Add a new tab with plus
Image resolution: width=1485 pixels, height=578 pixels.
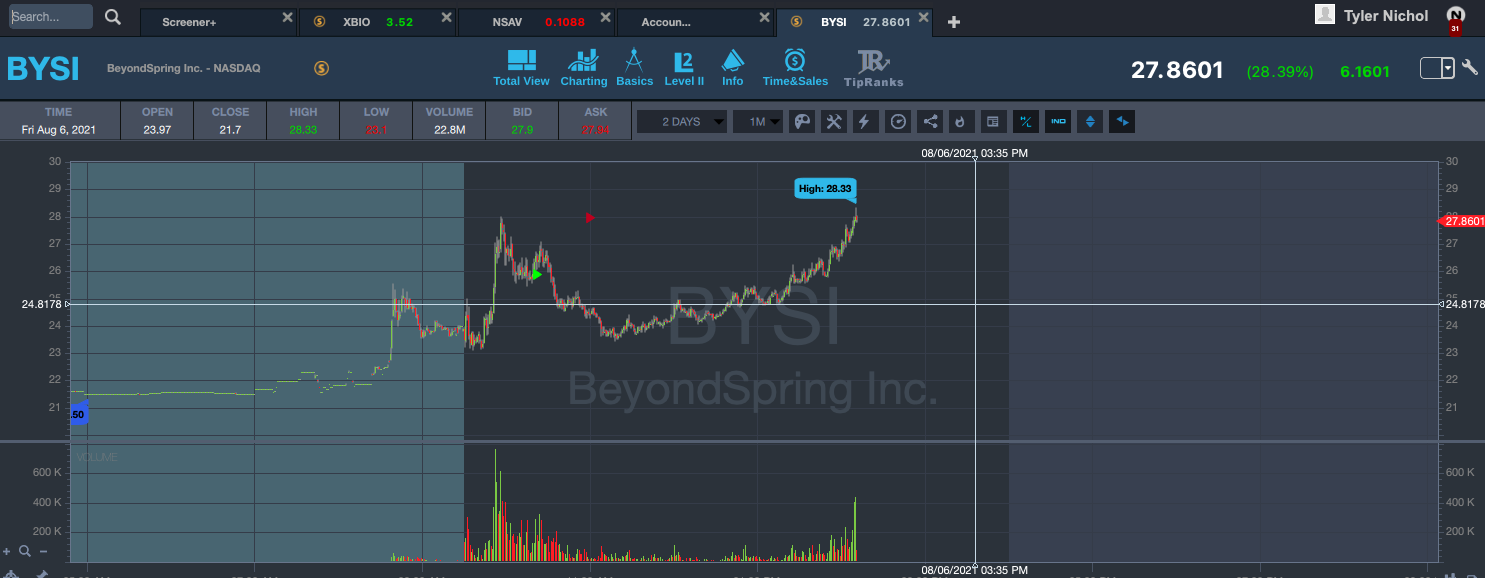tap(954, 21)
